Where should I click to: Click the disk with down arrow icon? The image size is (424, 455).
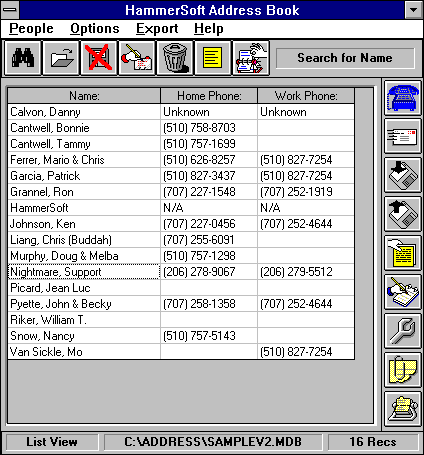(403, 175)
